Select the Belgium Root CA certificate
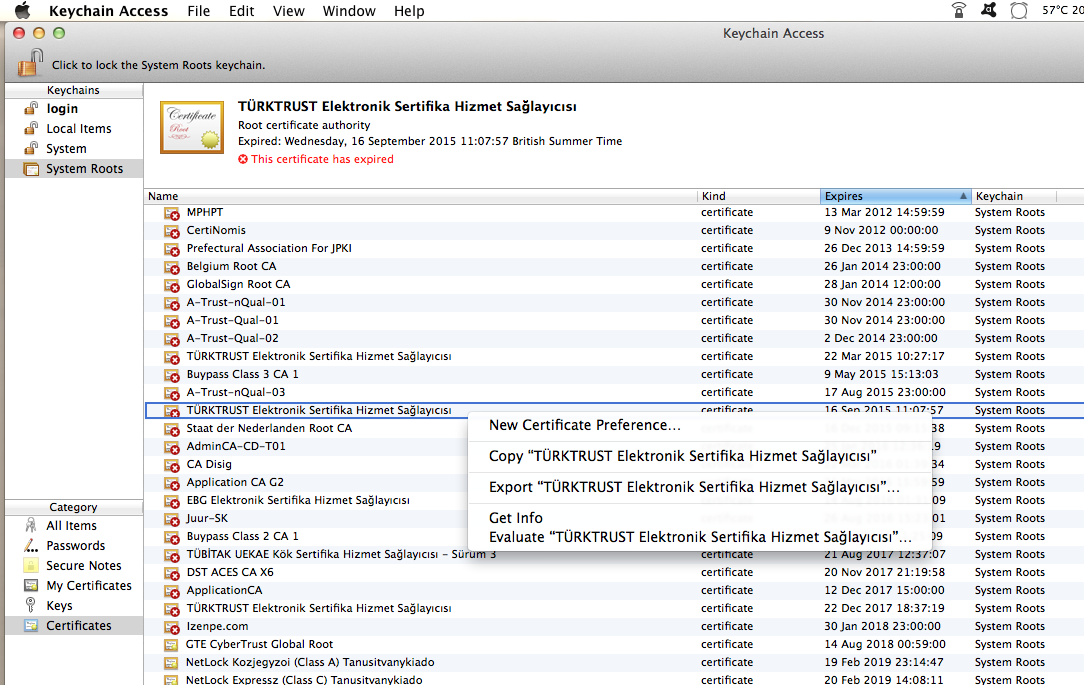1084x685 pixels. coord(614,267)
